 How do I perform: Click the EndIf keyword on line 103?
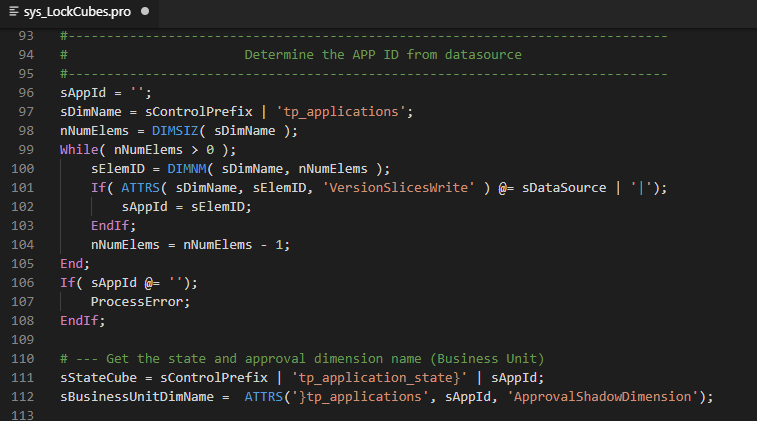[110, 225]
